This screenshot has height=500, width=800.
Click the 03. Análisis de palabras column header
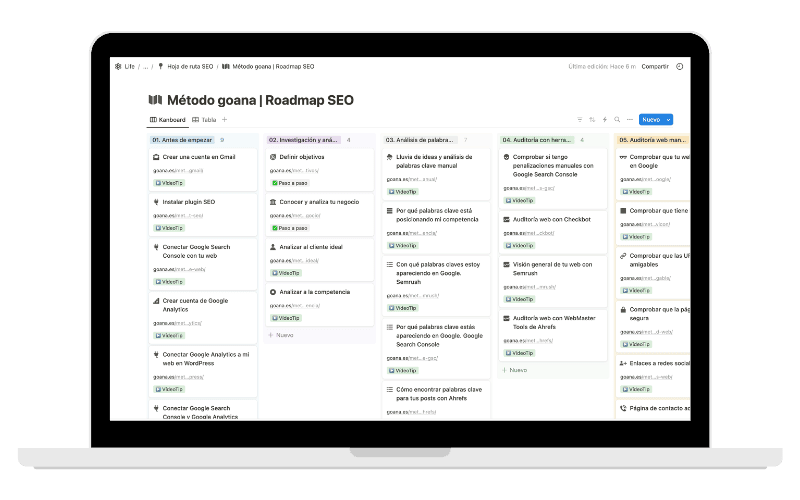[x=421, y=140]
